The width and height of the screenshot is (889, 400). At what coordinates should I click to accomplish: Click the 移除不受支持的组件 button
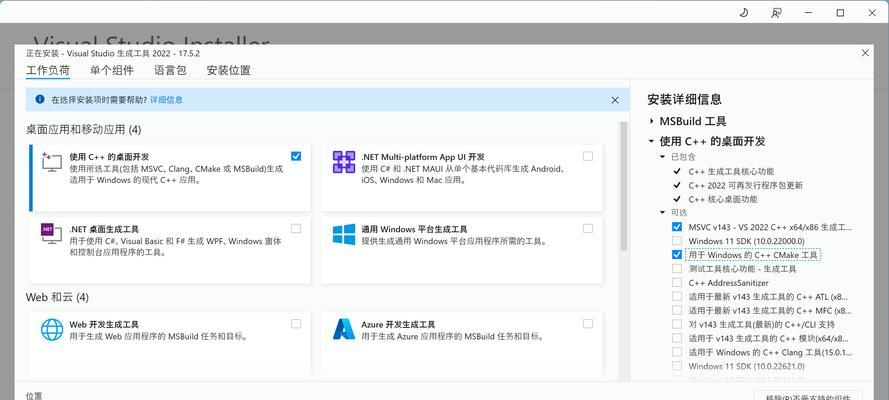(808, 395)
